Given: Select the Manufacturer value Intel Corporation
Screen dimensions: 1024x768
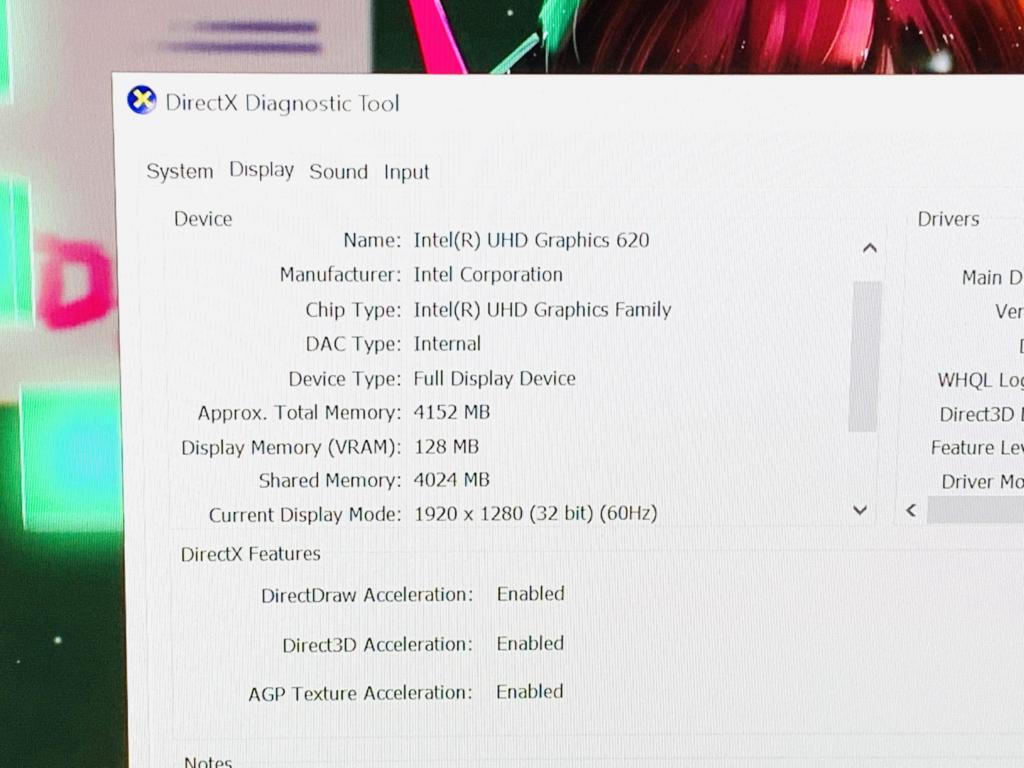Looking at the screenshot, I should click(x=488, y=275).
